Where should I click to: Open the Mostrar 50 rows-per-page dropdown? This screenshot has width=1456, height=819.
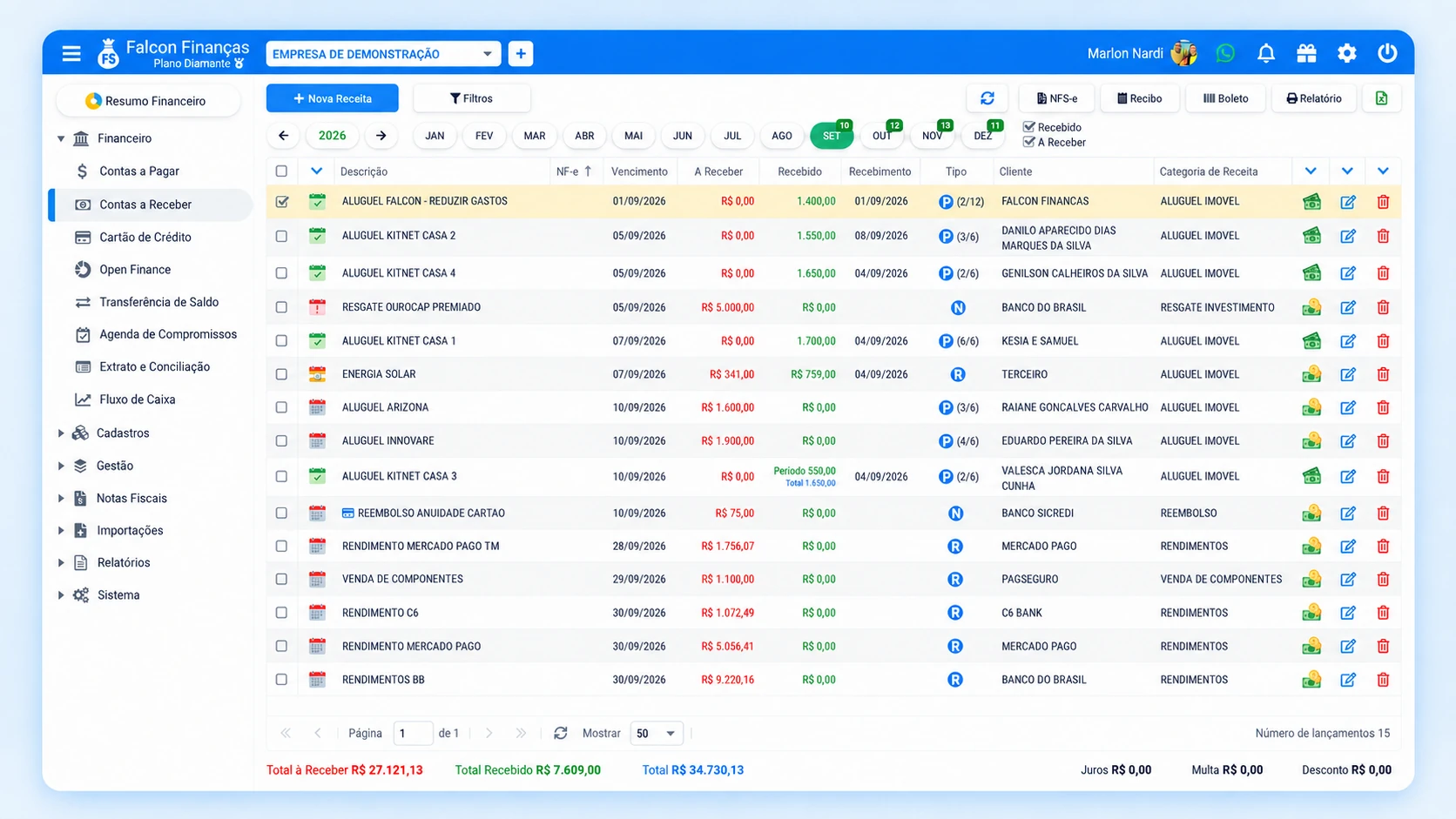(657, 734)
